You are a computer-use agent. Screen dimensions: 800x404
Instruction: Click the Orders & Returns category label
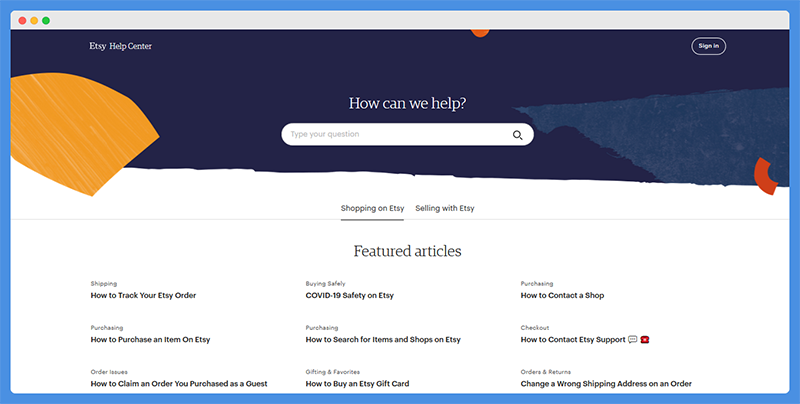pyautogui.click(x=545, y=372)
